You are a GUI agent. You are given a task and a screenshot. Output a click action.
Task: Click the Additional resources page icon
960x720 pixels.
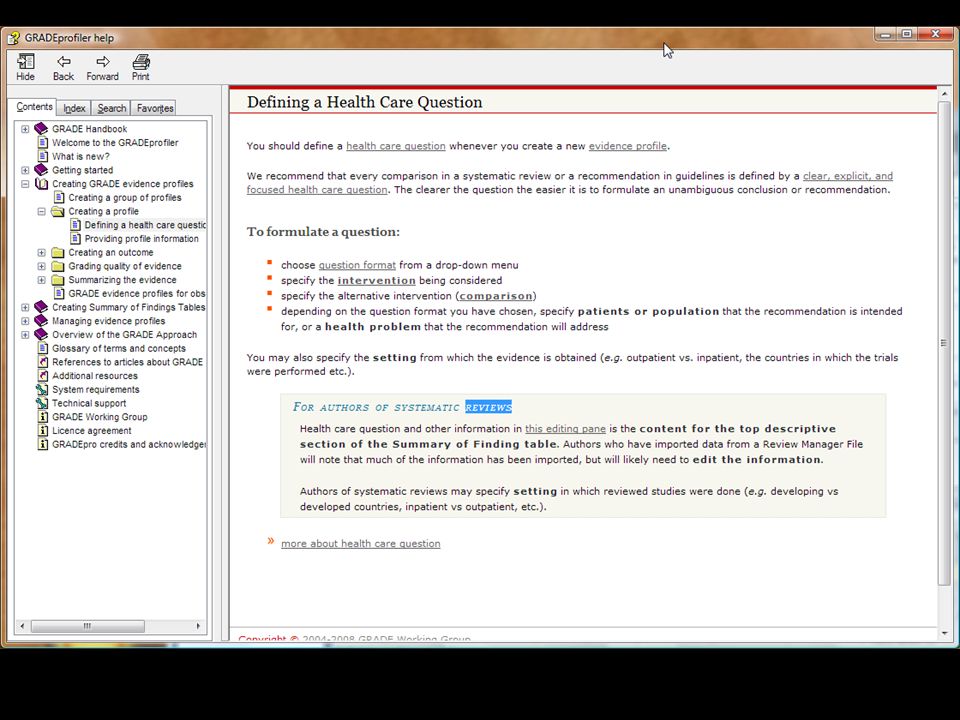point(43,376)
